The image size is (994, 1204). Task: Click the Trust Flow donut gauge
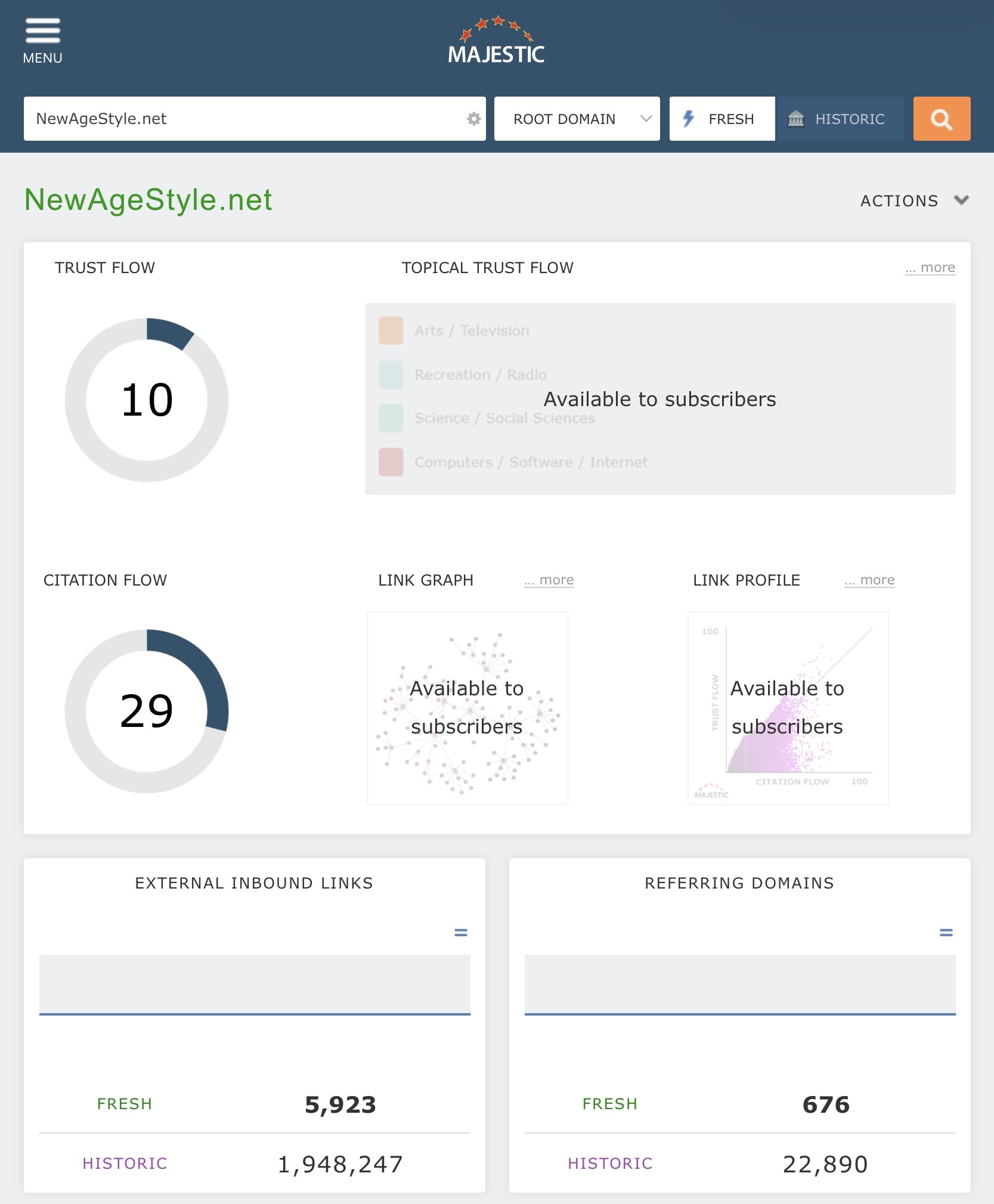[x=147, y=400]
